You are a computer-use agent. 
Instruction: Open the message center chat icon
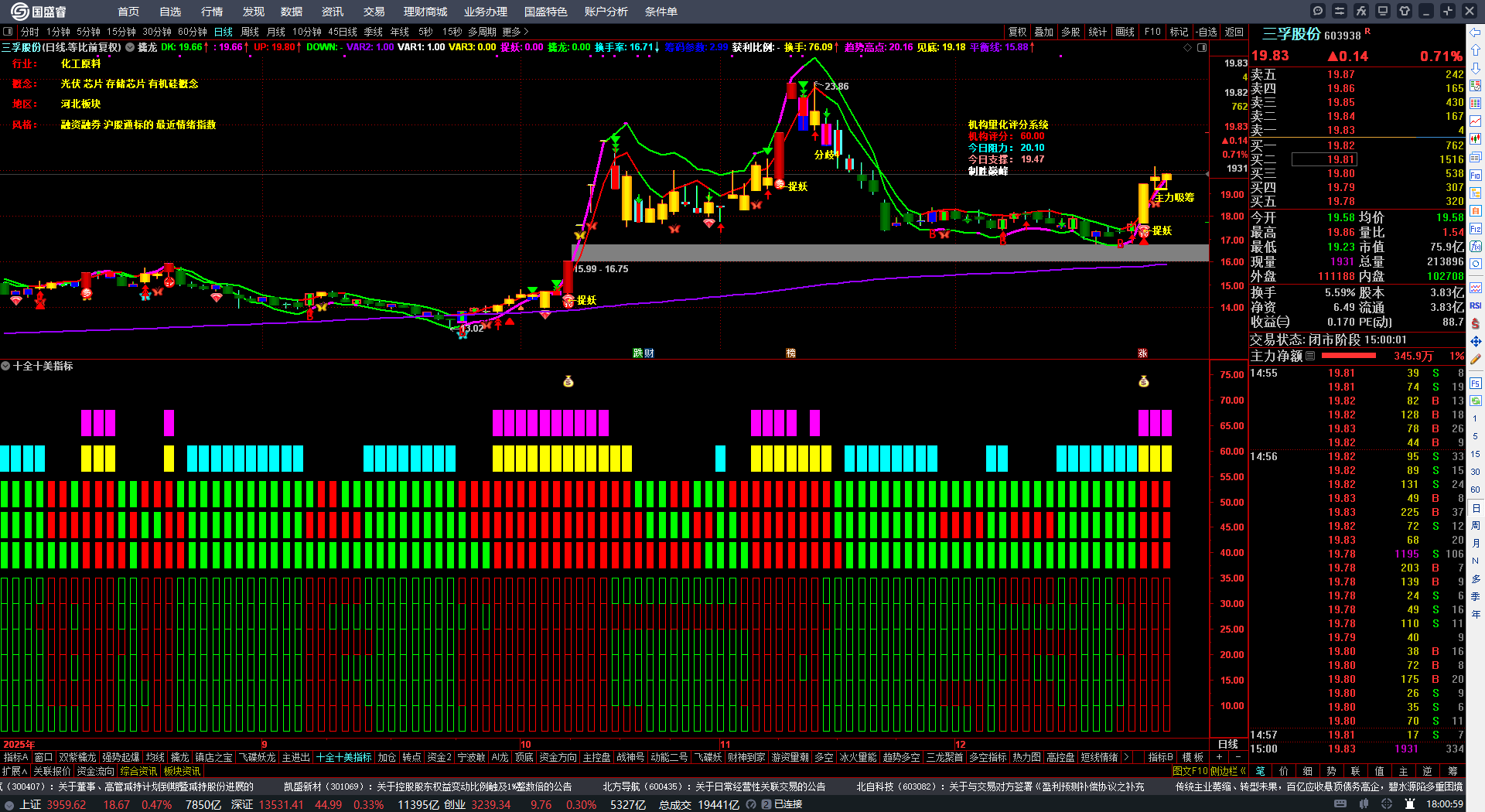click(x=1318, y=11)
